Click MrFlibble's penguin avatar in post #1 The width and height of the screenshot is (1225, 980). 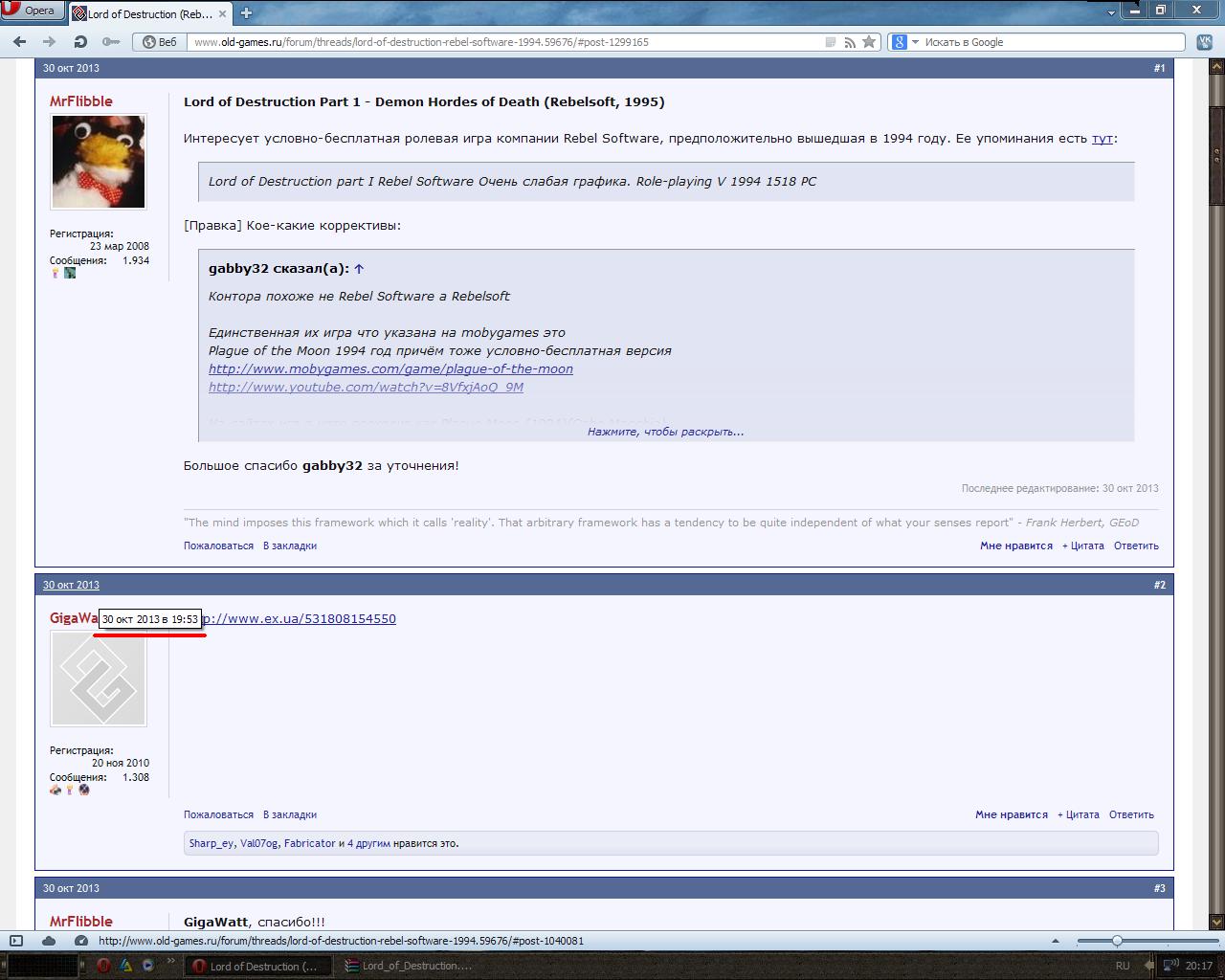(98, 162)
